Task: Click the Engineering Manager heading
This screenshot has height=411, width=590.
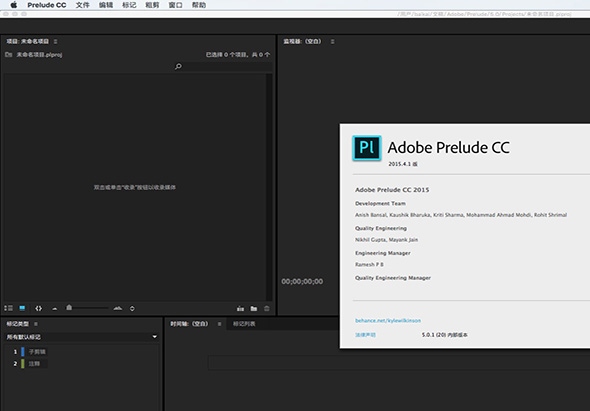Action: (383, 253)
